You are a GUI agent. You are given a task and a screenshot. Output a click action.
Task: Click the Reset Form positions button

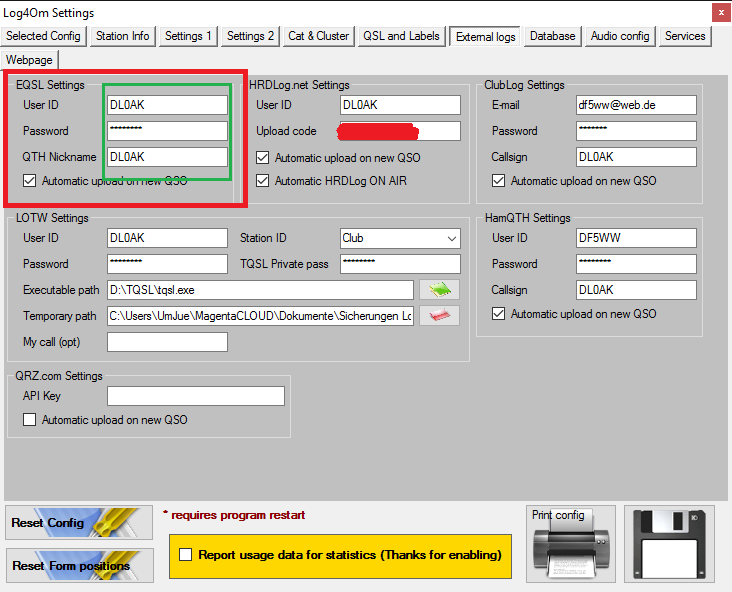click(x=79, y=565)
